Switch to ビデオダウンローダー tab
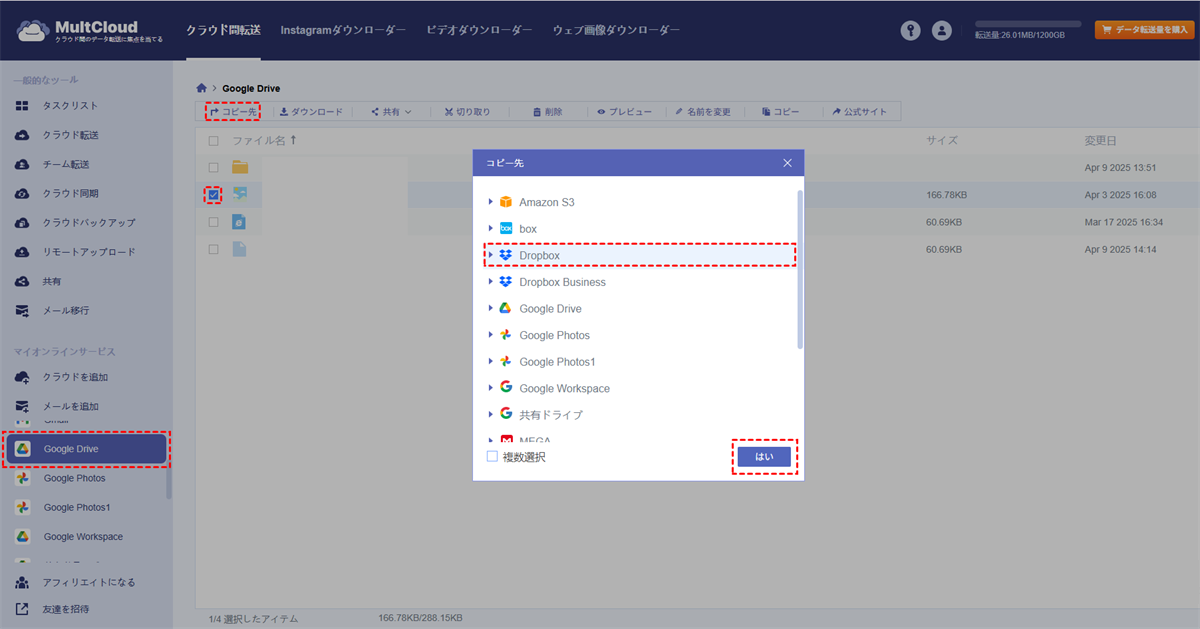The width and height of the screenshot is (1200, 629). click(x=479, y=31)
